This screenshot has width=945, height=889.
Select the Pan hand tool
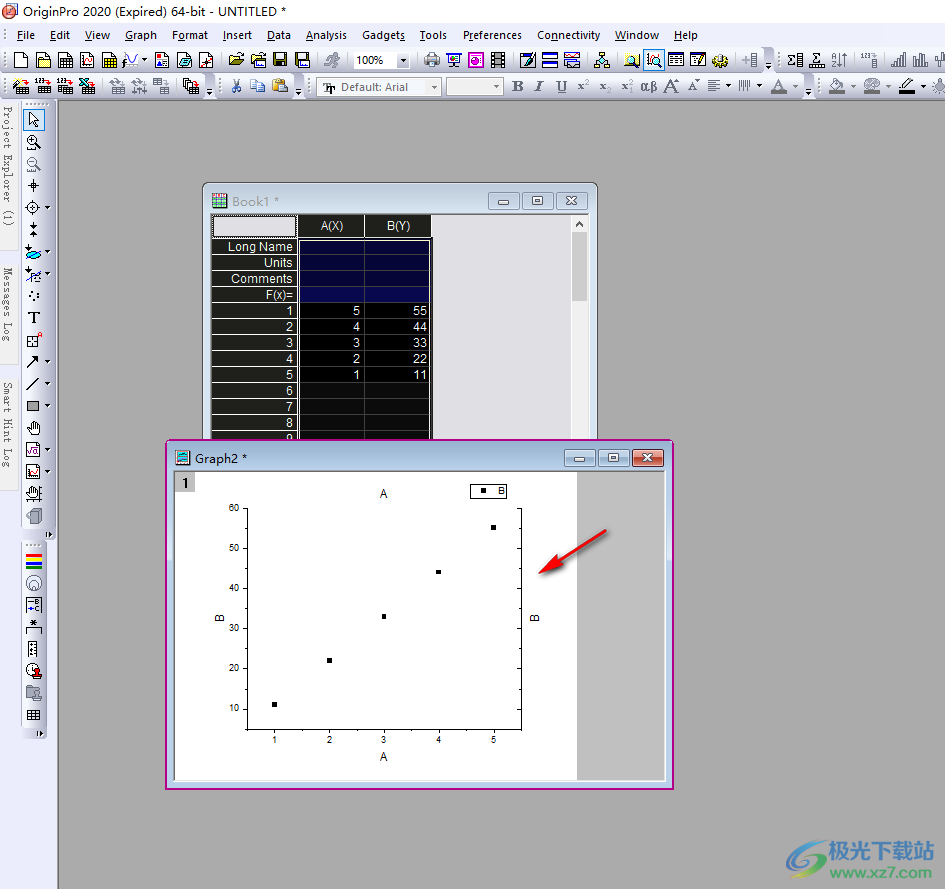(x=34, y=428)
